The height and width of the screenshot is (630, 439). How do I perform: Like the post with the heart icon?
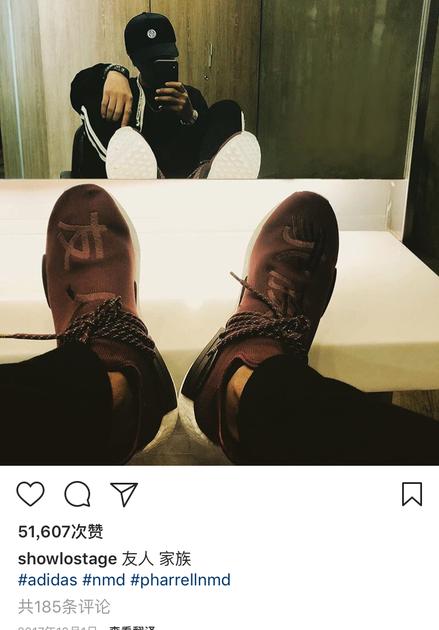tap(30, 494)
